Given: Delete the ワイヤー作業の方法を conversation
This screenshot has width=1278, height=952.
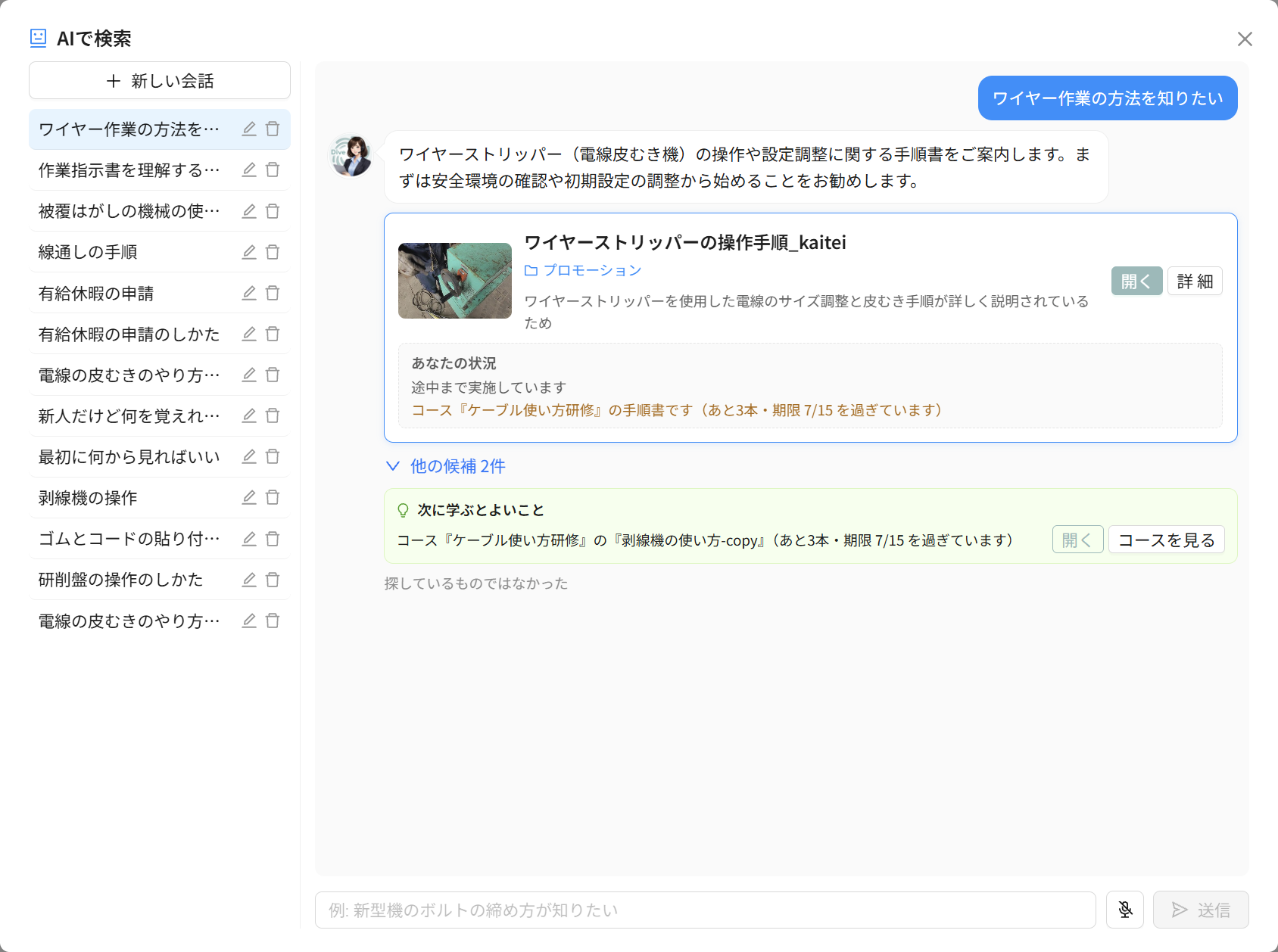Looking at the screenshot, I should [x=273, y=129].
